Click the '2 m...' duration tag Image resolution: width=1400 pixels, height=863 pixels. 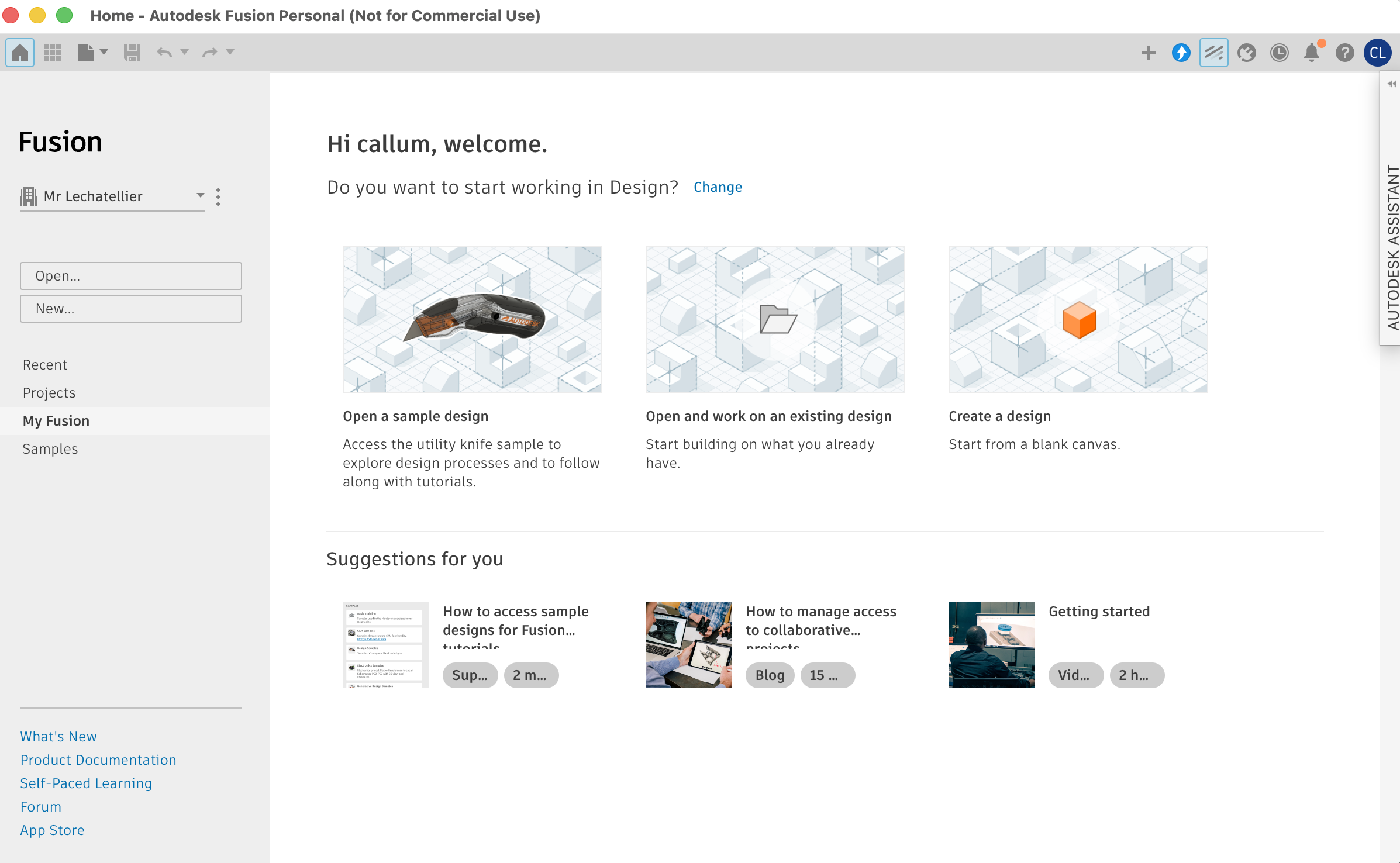[531, 675]
